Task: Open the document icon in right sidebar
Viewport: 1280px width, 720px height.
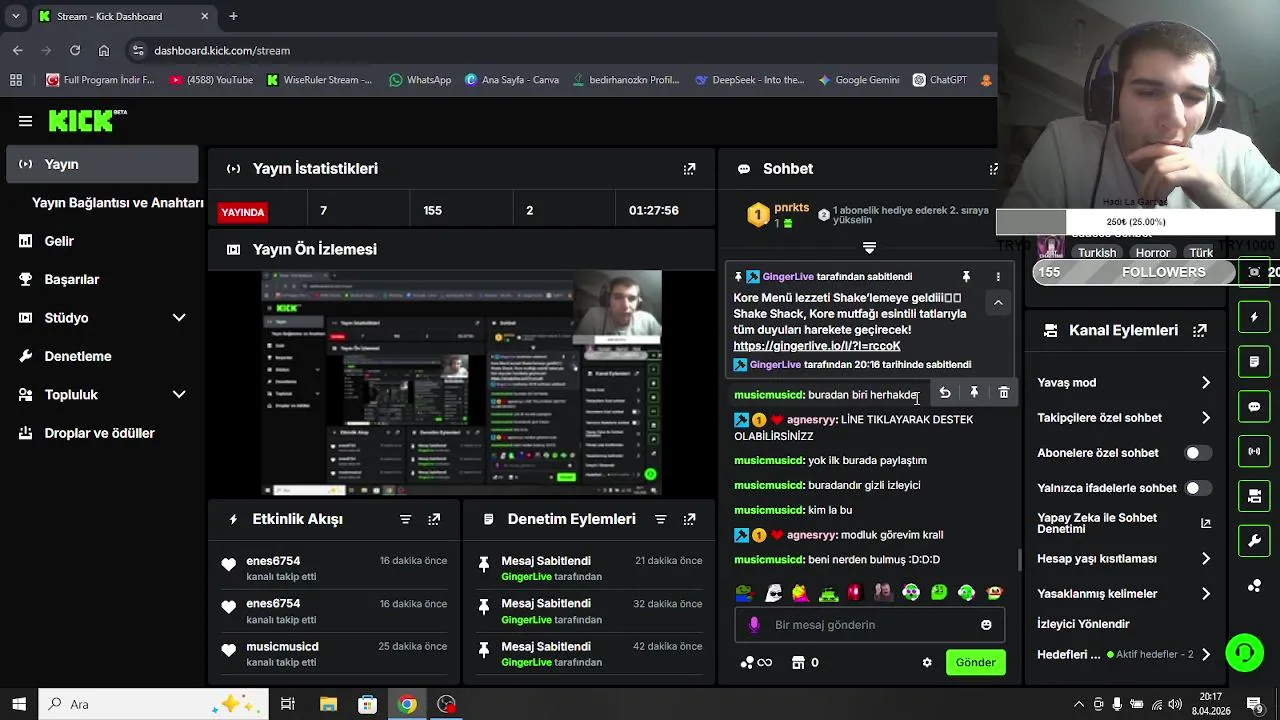Action: pyautogui.click(x=1255, y=361)
